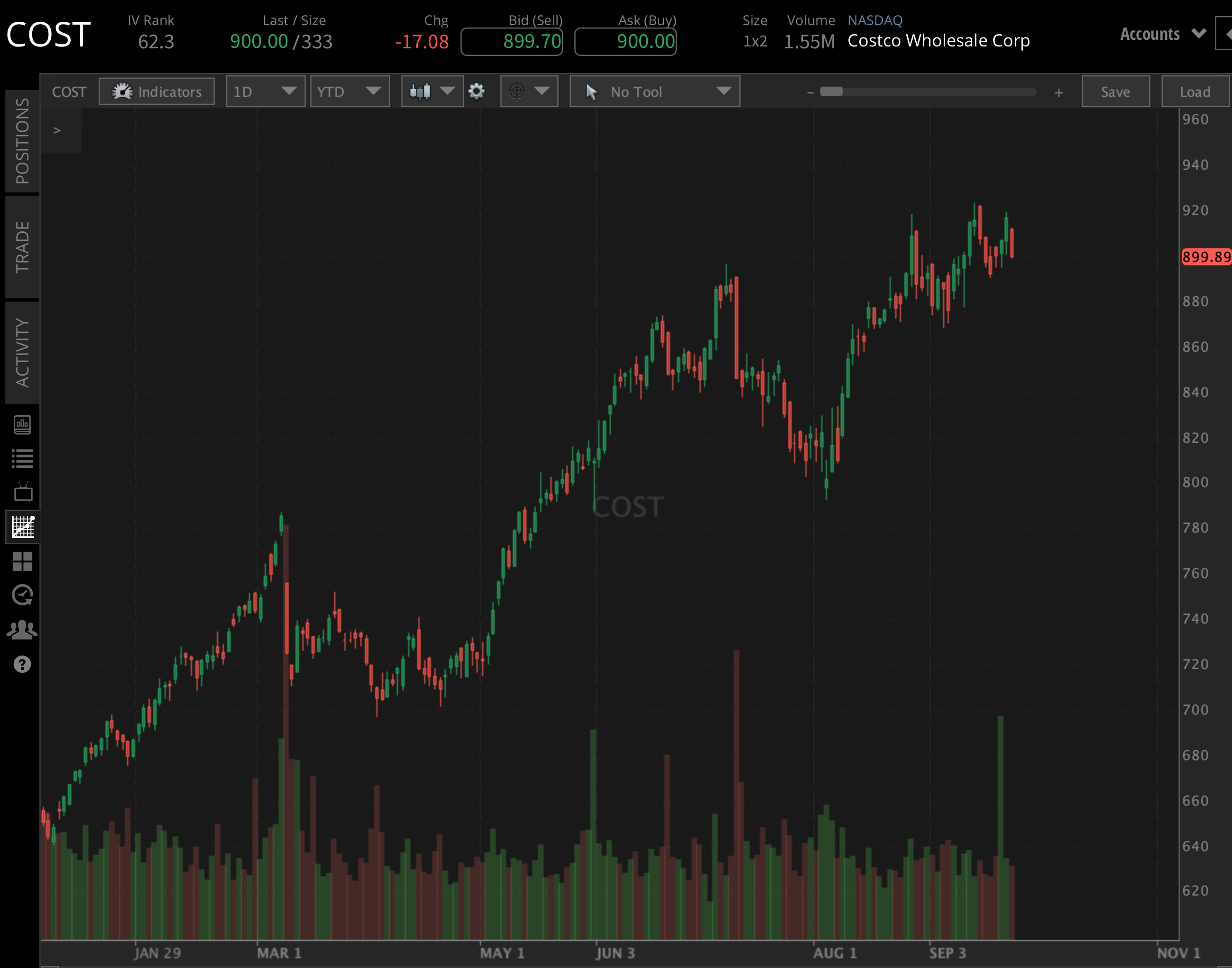Open the community people icon

point(22,629)
